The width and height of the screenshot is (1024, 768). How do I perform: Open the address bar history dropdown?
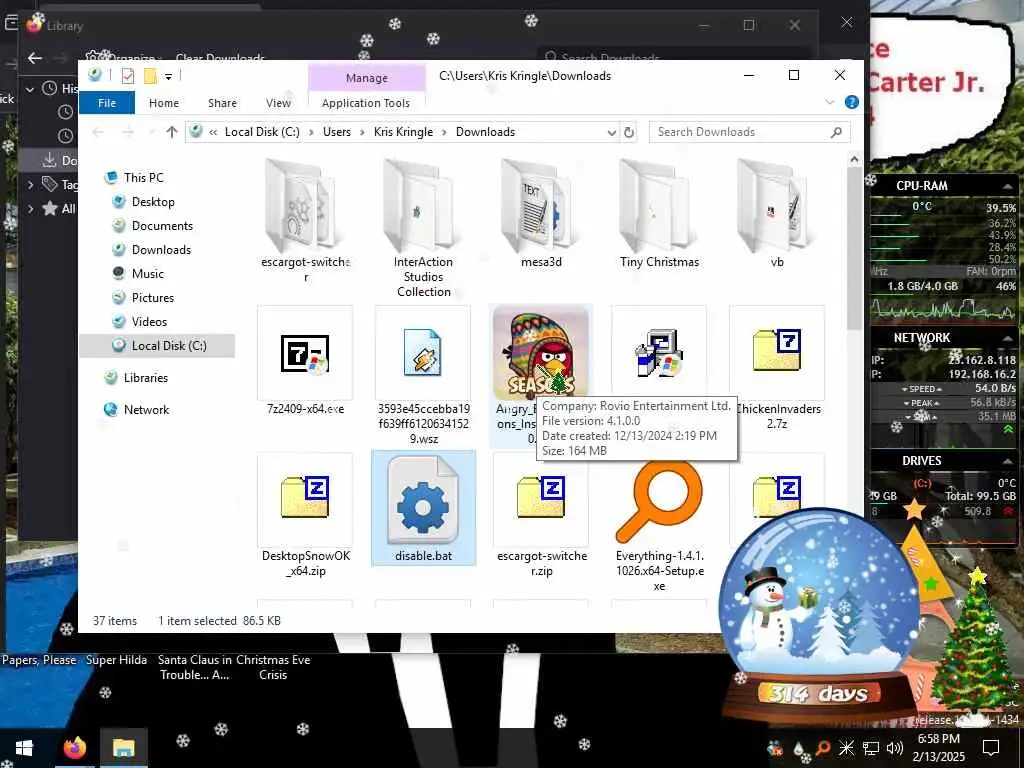coord(611,133)
